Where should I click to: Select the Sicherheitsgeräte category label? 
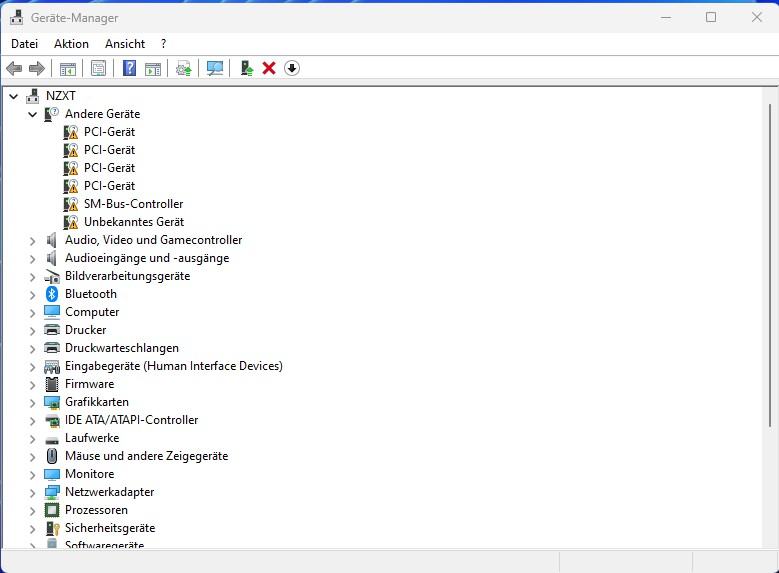tap(110, 528)
